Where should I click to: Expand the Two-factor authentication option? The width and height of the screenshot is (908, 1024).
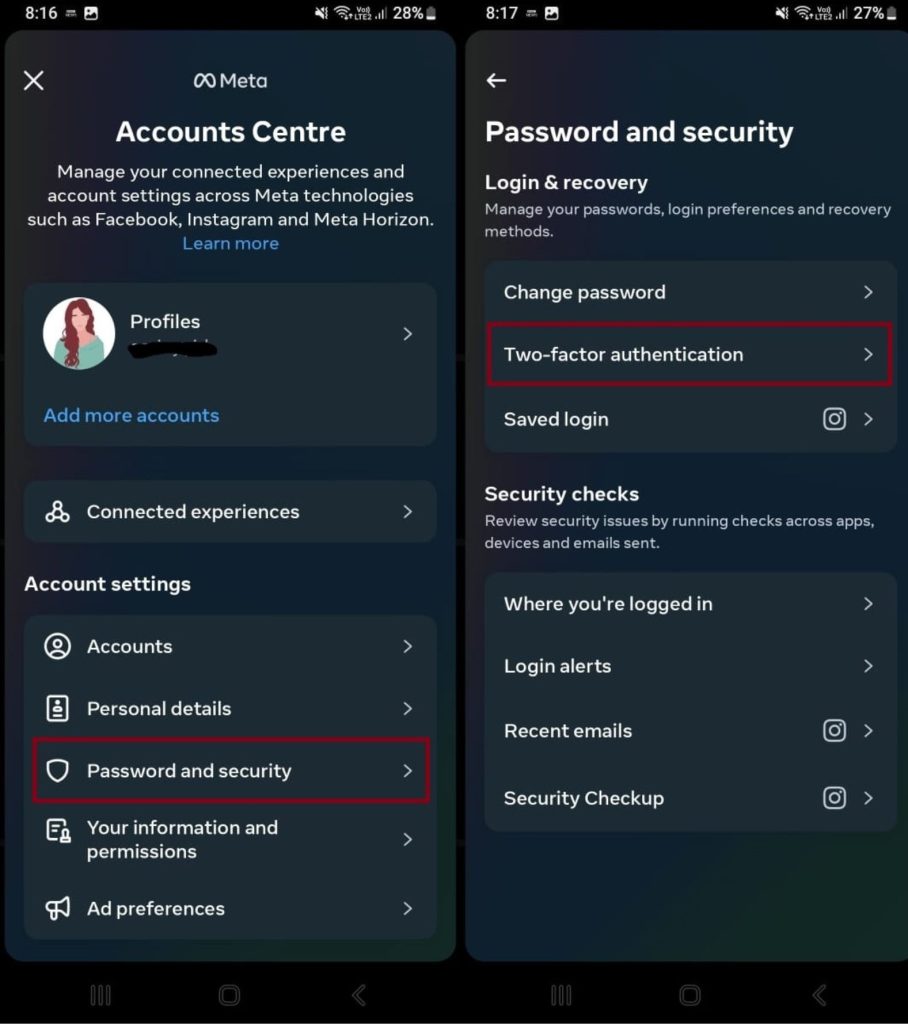pos(690,354)
